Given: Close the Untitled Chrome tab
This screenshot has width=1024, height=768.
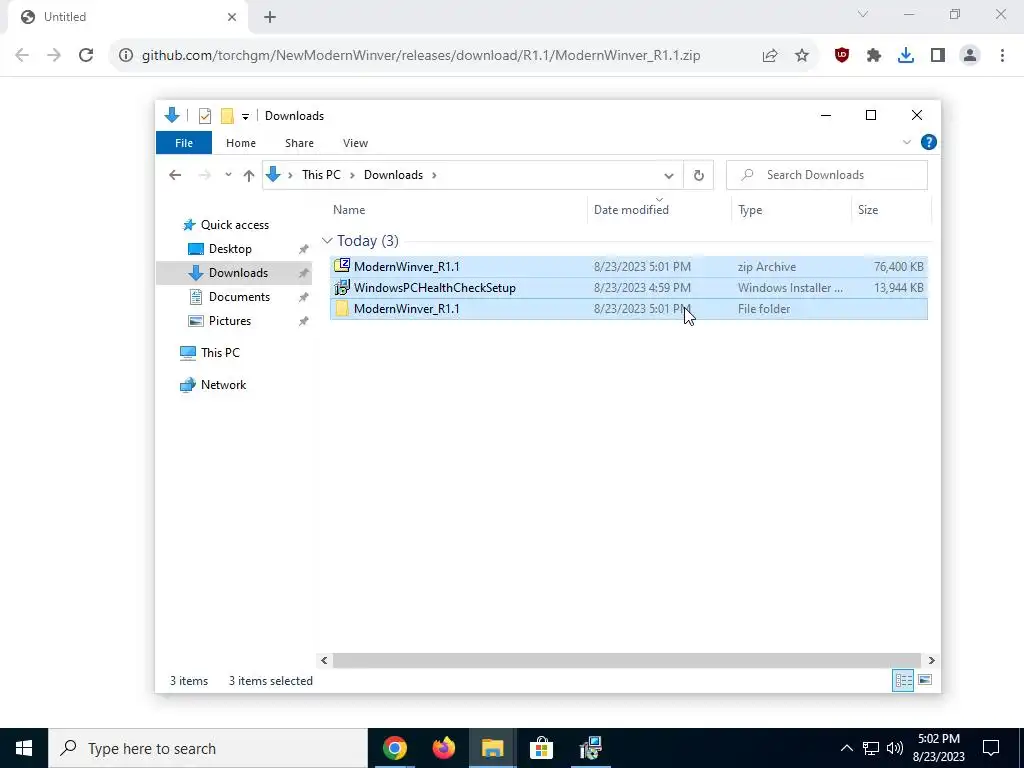Looking at the screenshot, I should (232, 17).
